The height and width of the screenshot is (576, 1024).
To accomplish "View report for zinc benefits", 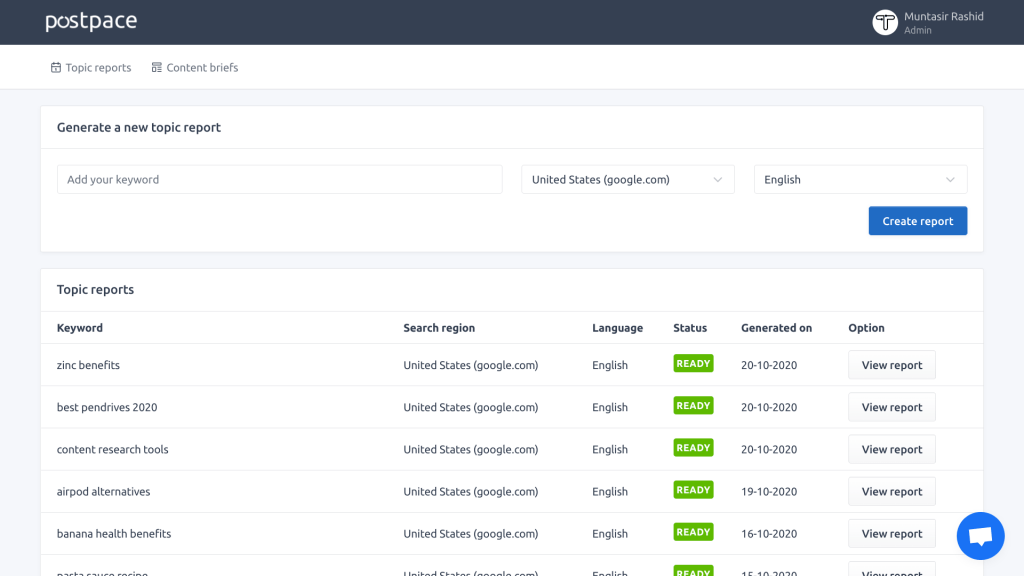I will coord(891,365).
